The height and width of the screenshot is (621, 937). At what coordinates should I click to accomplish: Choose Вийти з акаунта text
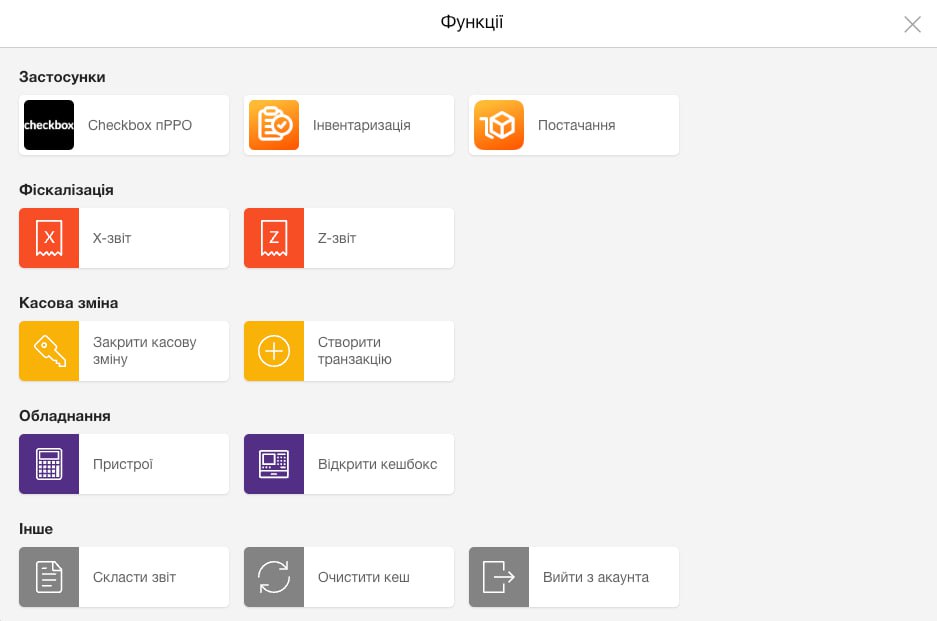tap(596, 577)
